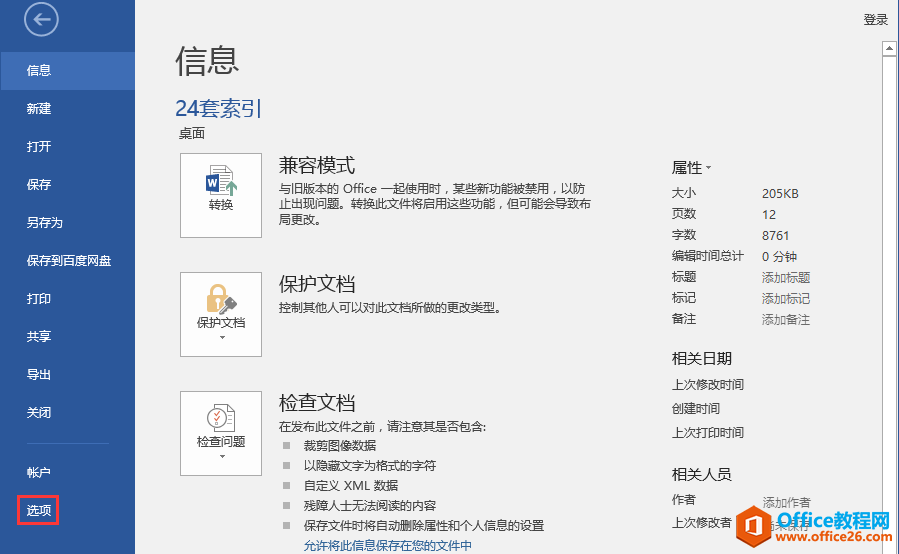
Task: Click 添加标题 field to add title
Action: tap(785, 278)
